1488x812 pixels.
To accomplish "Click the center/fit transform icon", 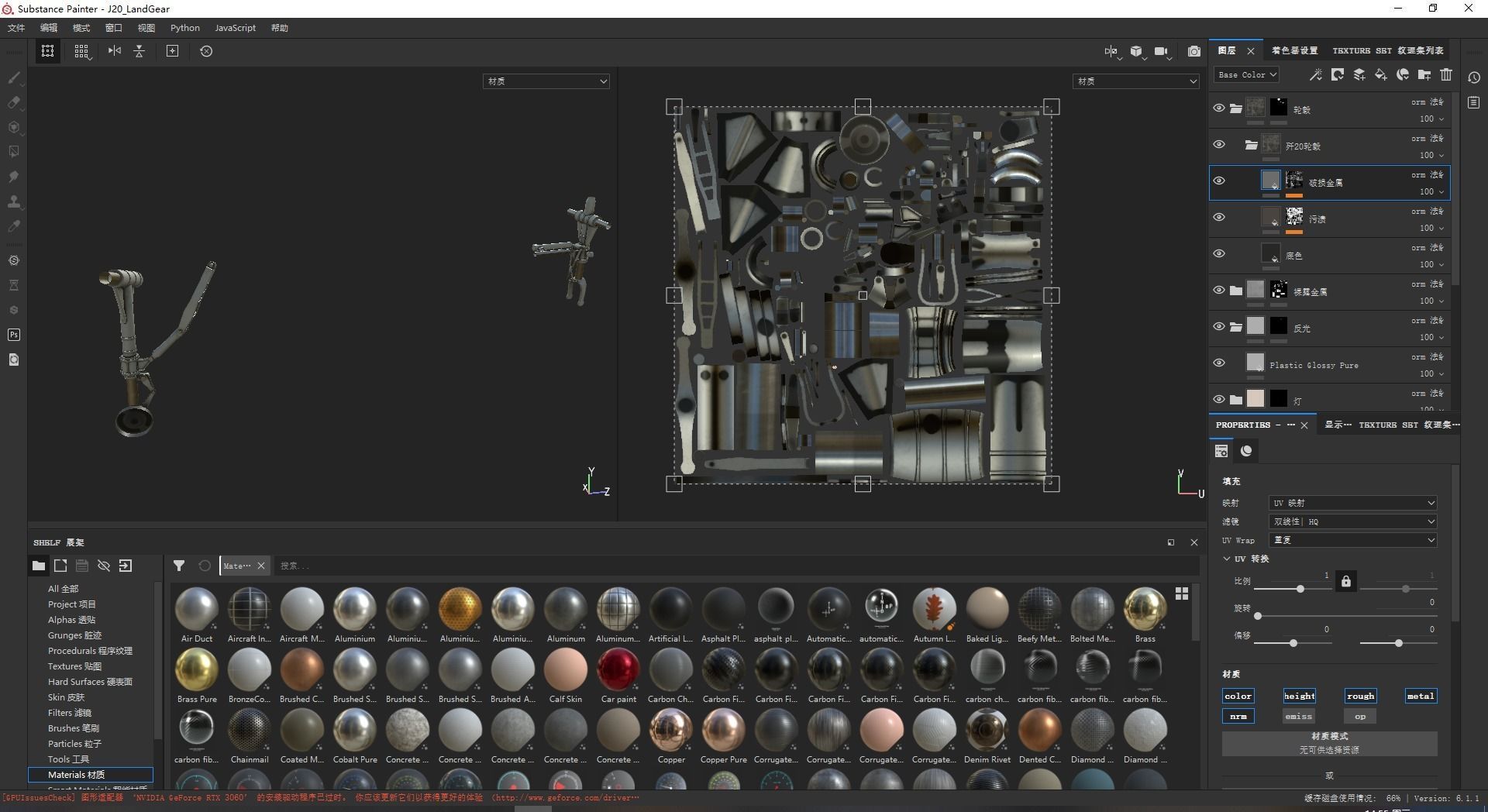I will pos(172,51).
